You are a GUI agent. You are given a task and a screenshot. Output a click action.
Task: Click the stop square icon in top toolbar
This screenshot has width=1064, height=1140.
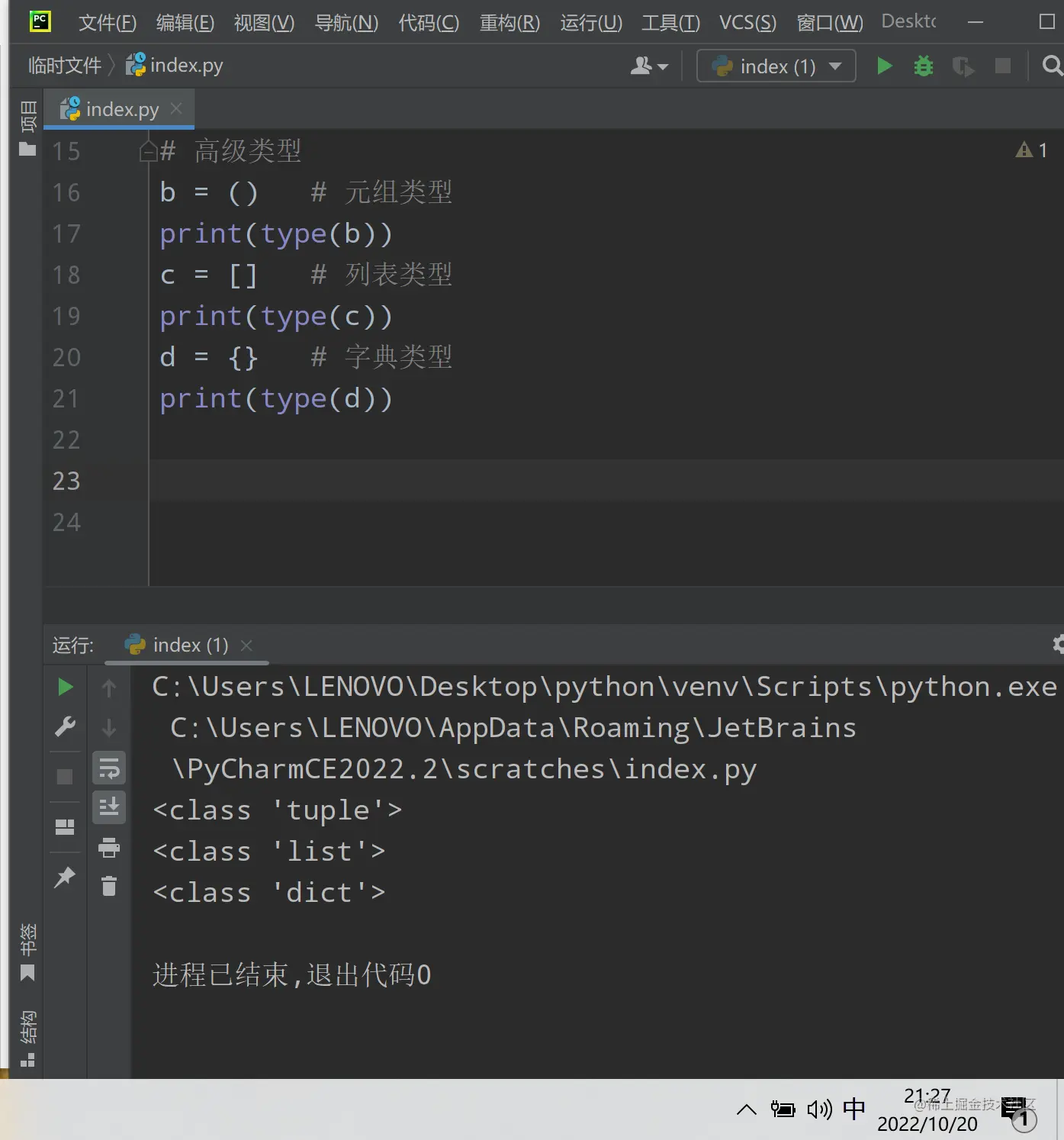pos(1003,66)
